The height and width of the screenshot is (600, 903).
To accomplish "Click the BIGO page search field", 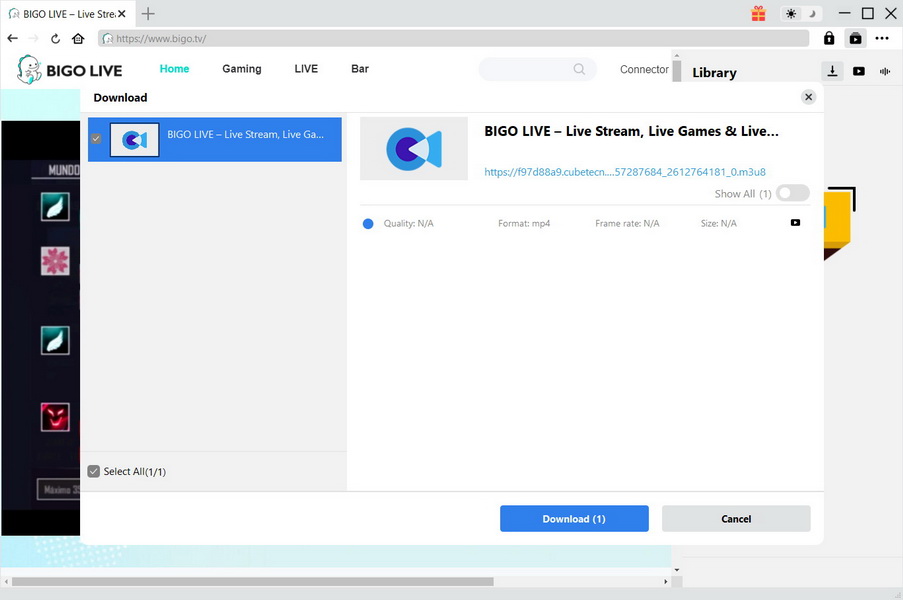I will coord(537,69).
